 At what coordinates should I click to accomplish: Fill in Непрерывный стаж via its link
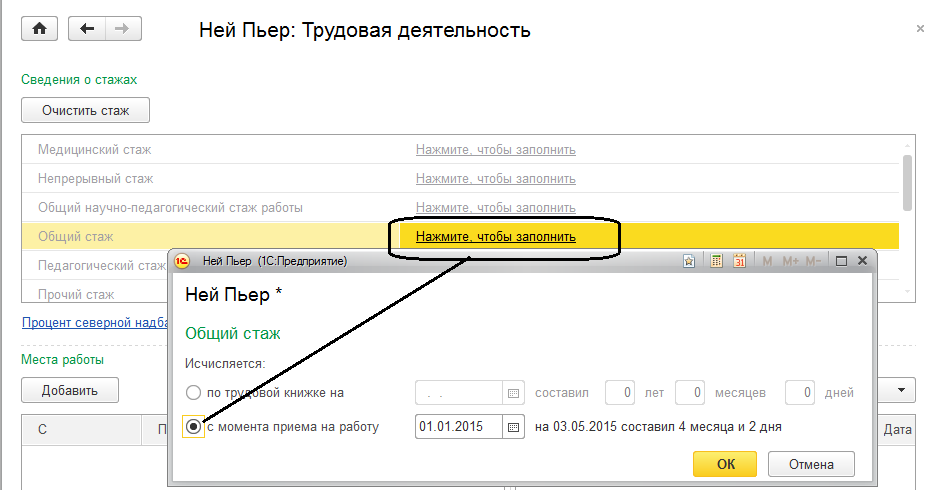(495, 178)
